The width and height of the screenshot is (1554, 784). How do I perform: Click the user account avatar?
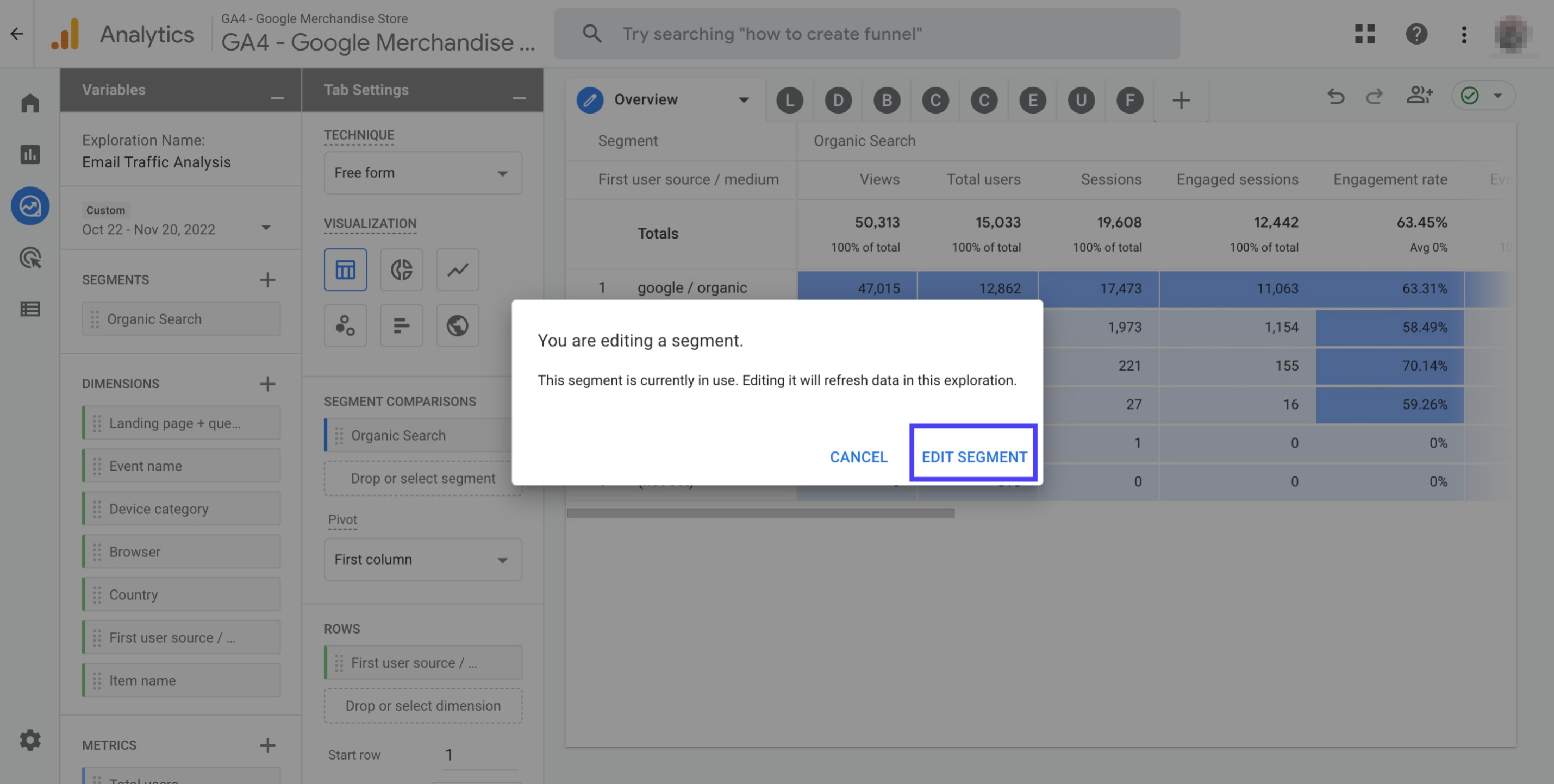point(1512,34)
